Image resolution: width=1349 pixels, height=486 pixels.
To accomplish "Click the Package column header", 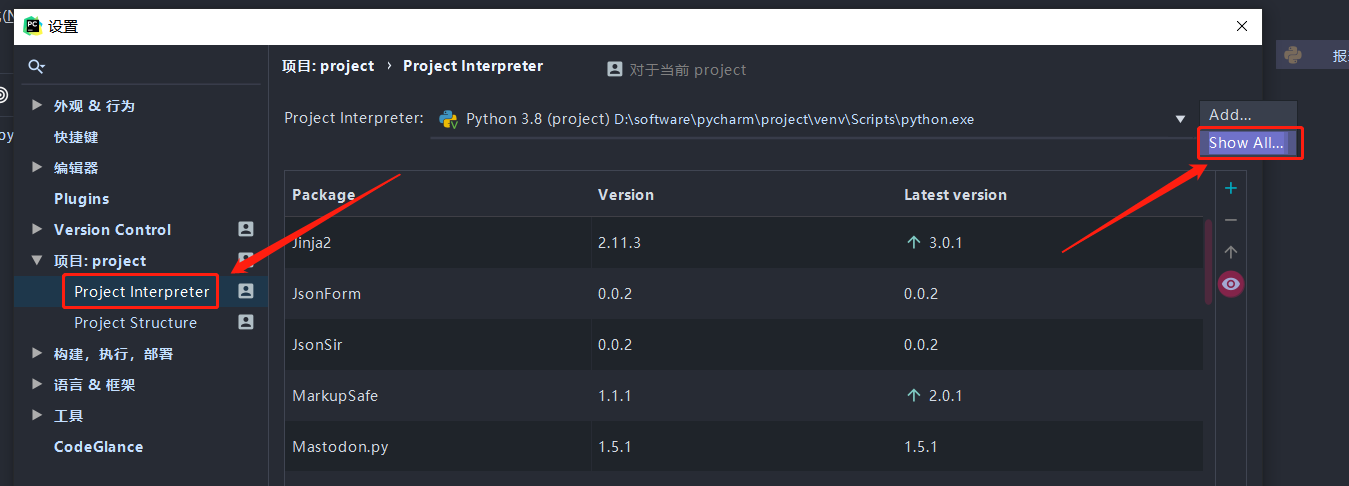I will (x=324, y=194).
